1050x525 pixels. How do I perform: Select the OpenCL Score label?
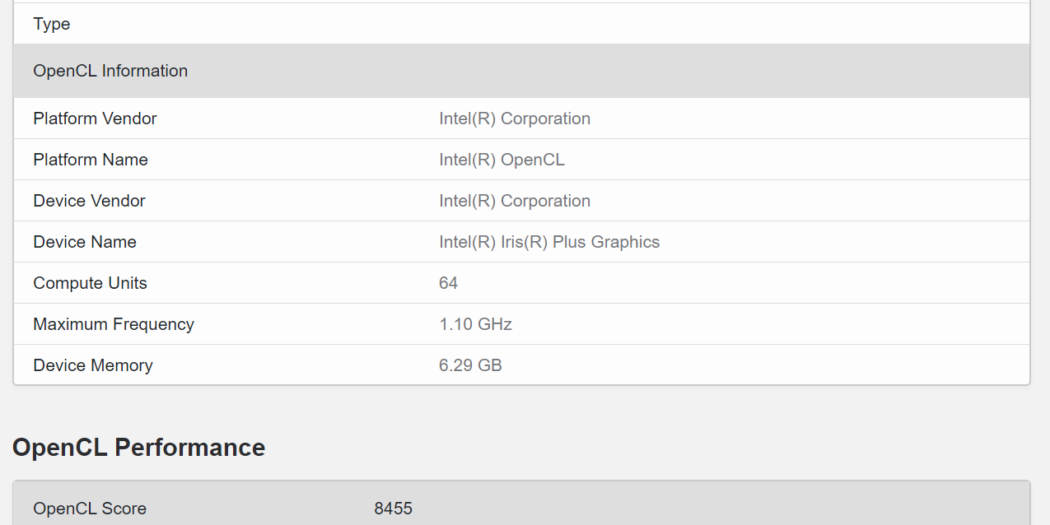(x=90, y=509)
